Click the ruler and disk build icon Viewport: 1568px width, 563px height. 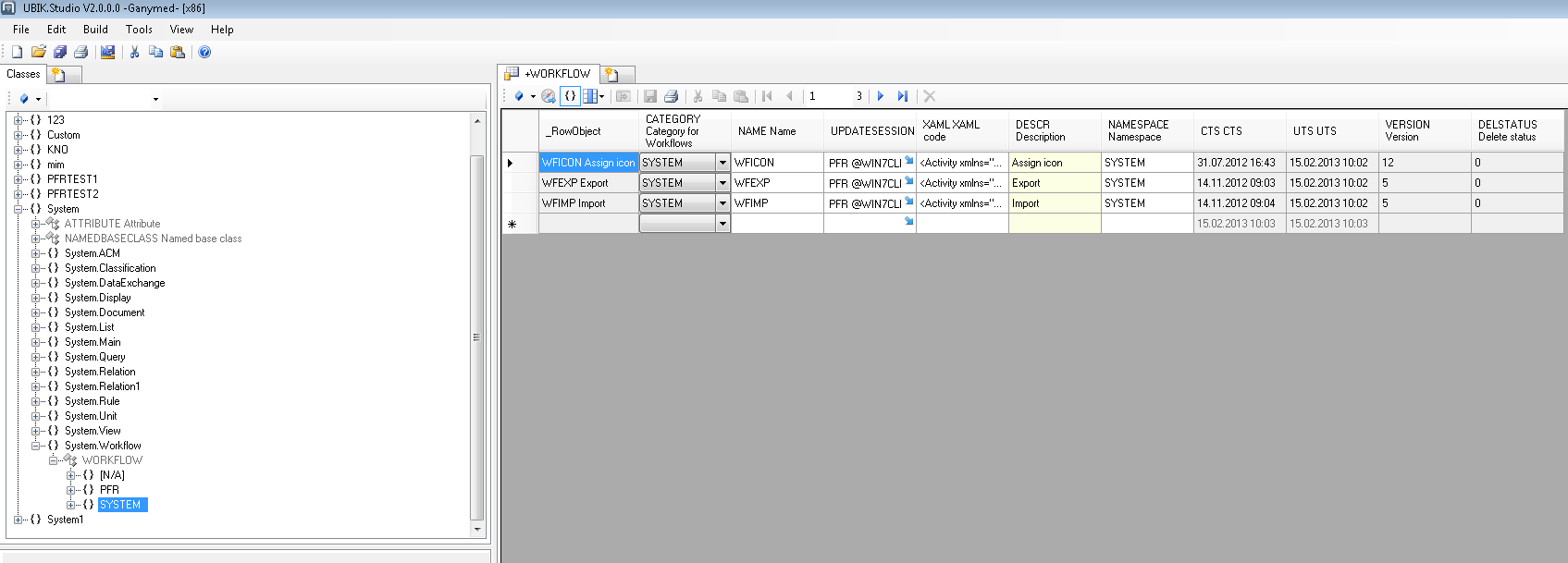[x=108, y=53]
